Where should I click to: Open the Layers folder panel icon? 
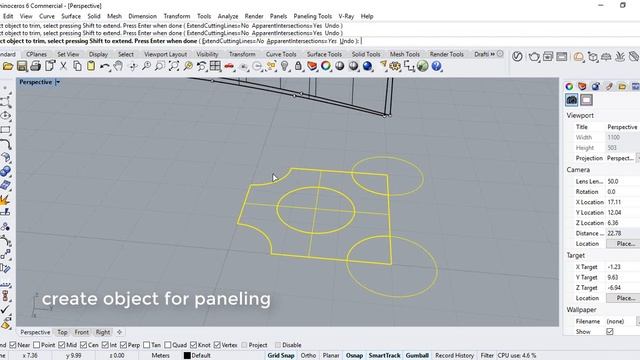coord(622,86)
